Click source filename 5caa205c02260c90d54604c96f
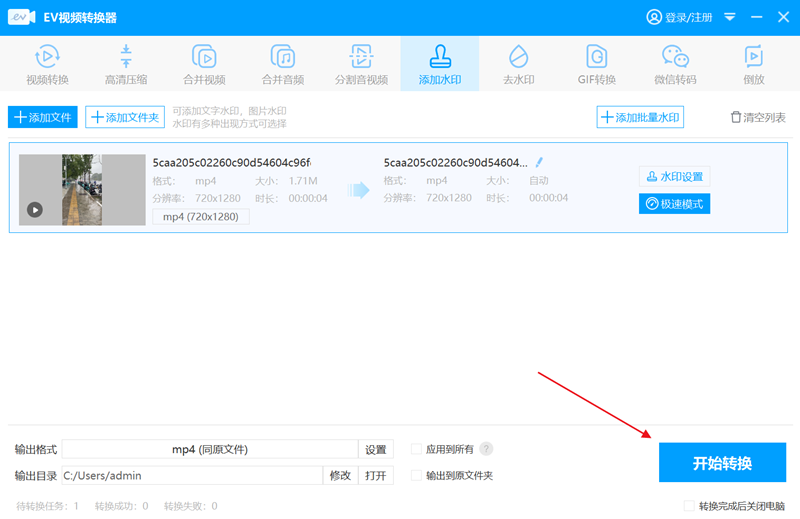This screenshot has height=519, width=800. (232, 163)
